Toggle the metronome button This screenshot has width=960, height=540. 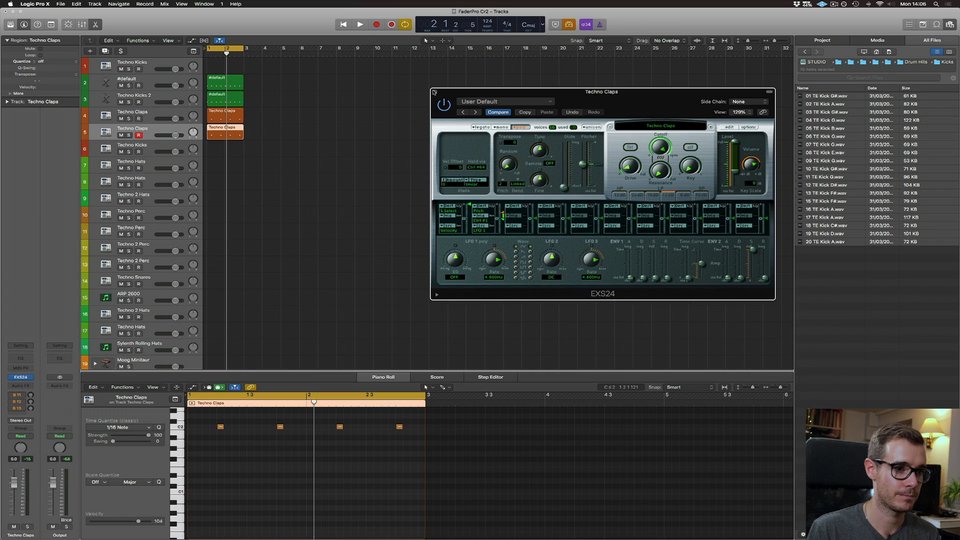(x=599, y=24)
